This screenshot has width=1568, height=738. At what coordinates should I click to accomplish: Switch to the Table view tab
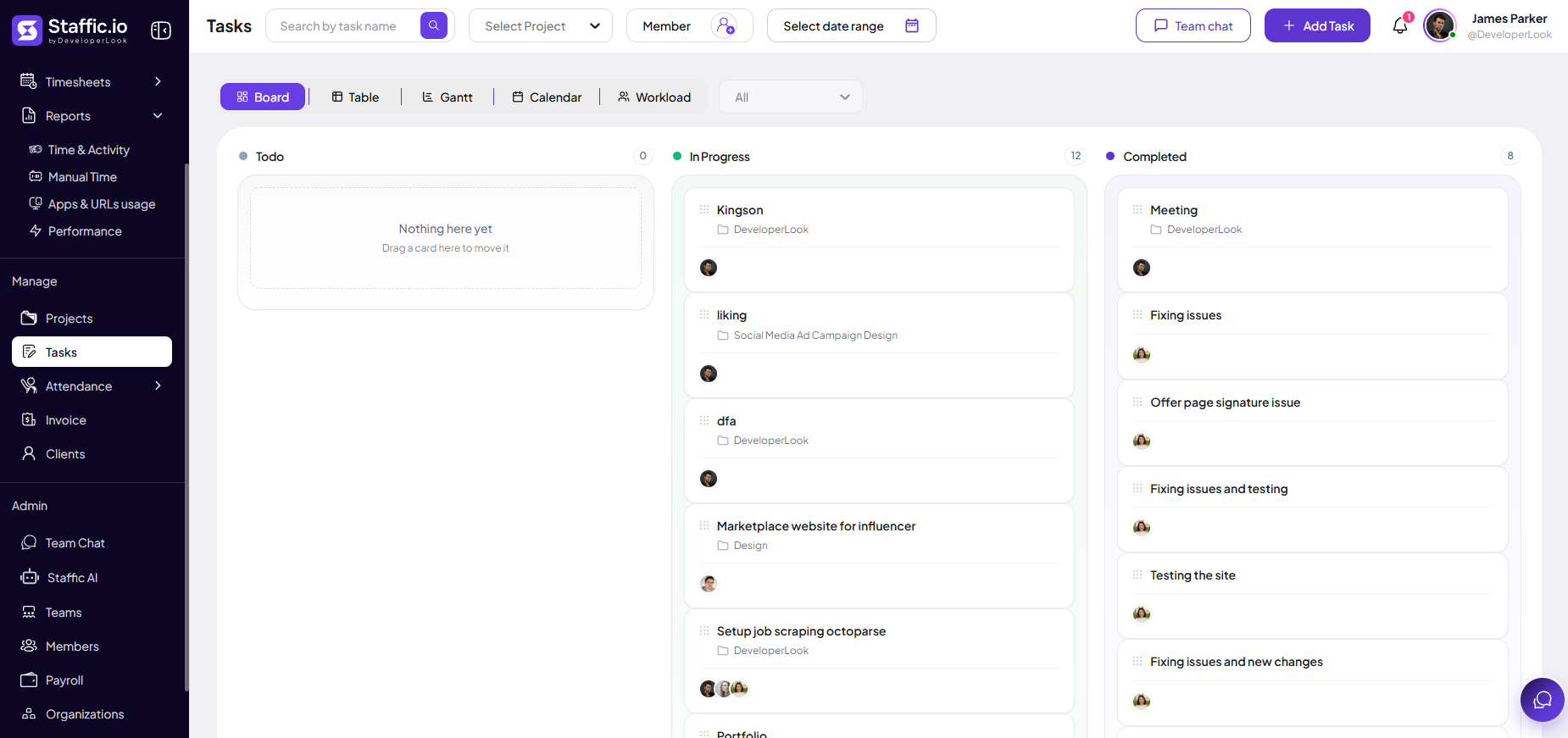[x=355, y=97]
